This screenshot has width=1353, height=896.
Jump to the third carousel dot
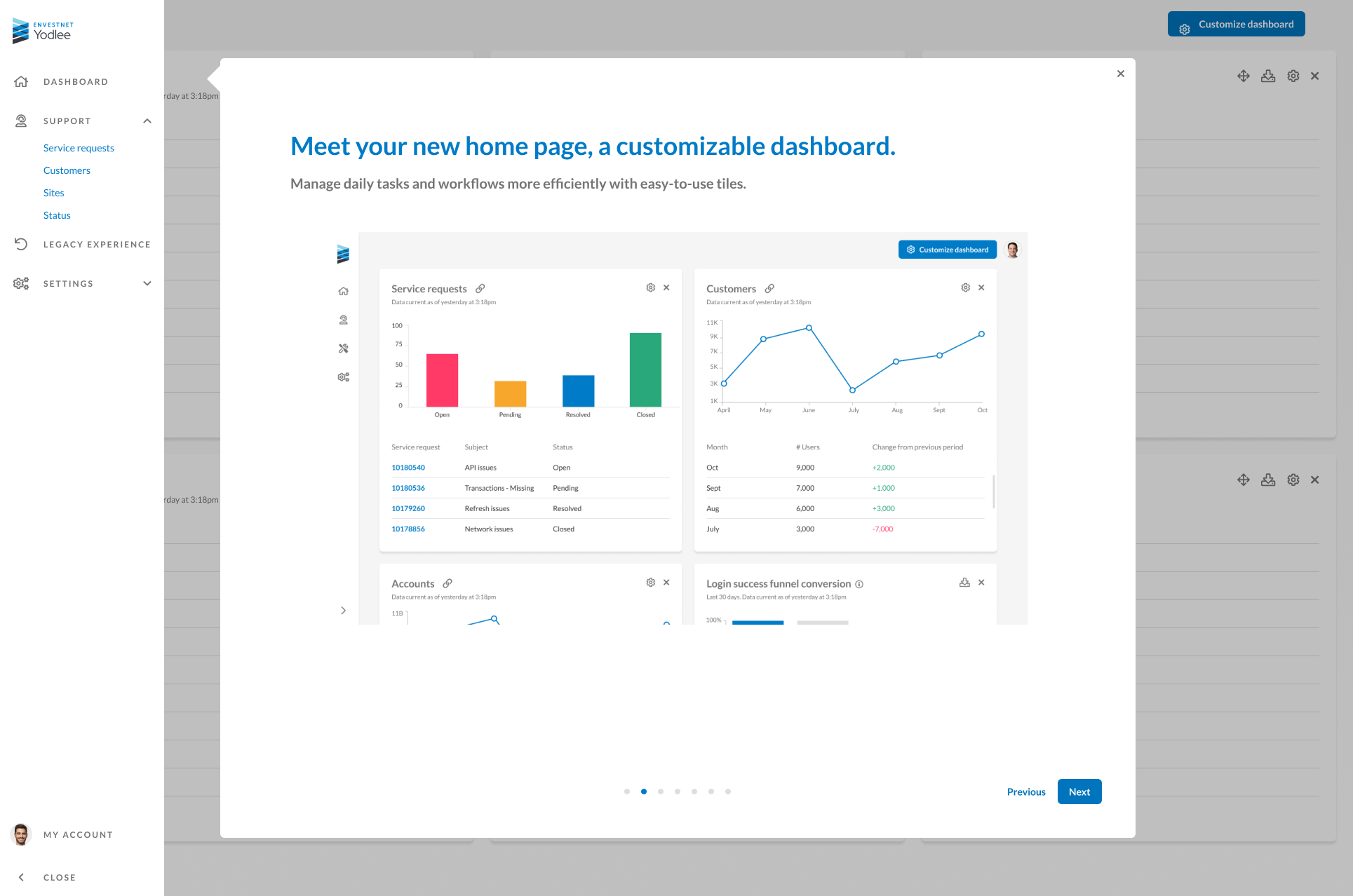(661, 792)
